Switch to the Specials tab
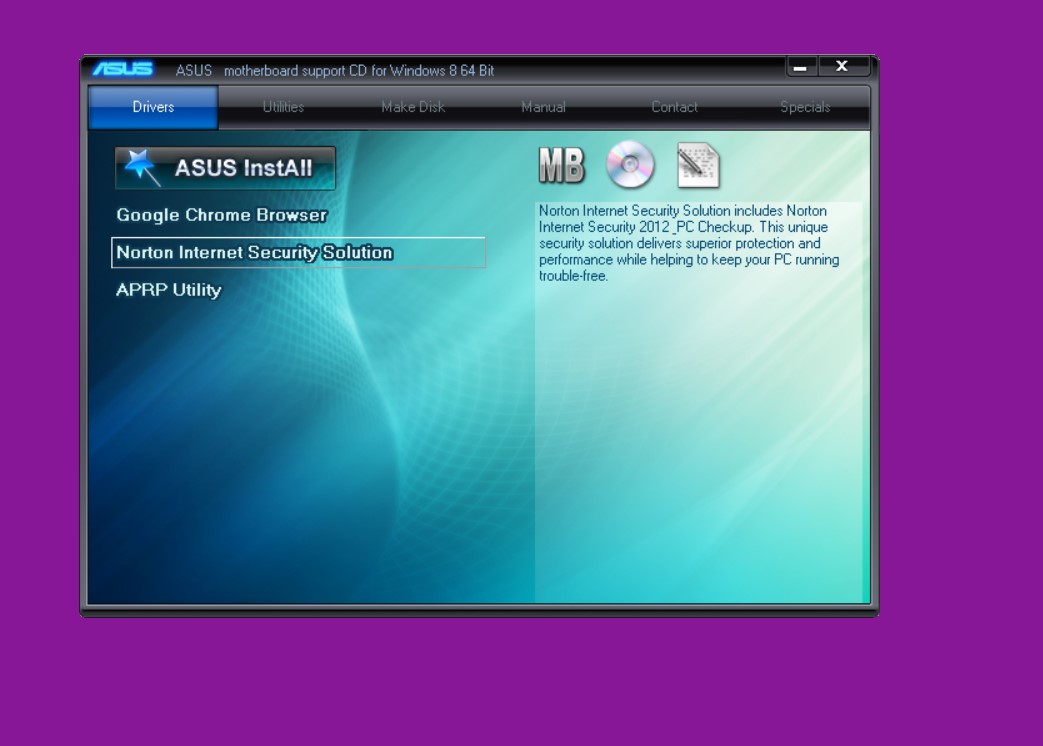 tap(805, 107)
